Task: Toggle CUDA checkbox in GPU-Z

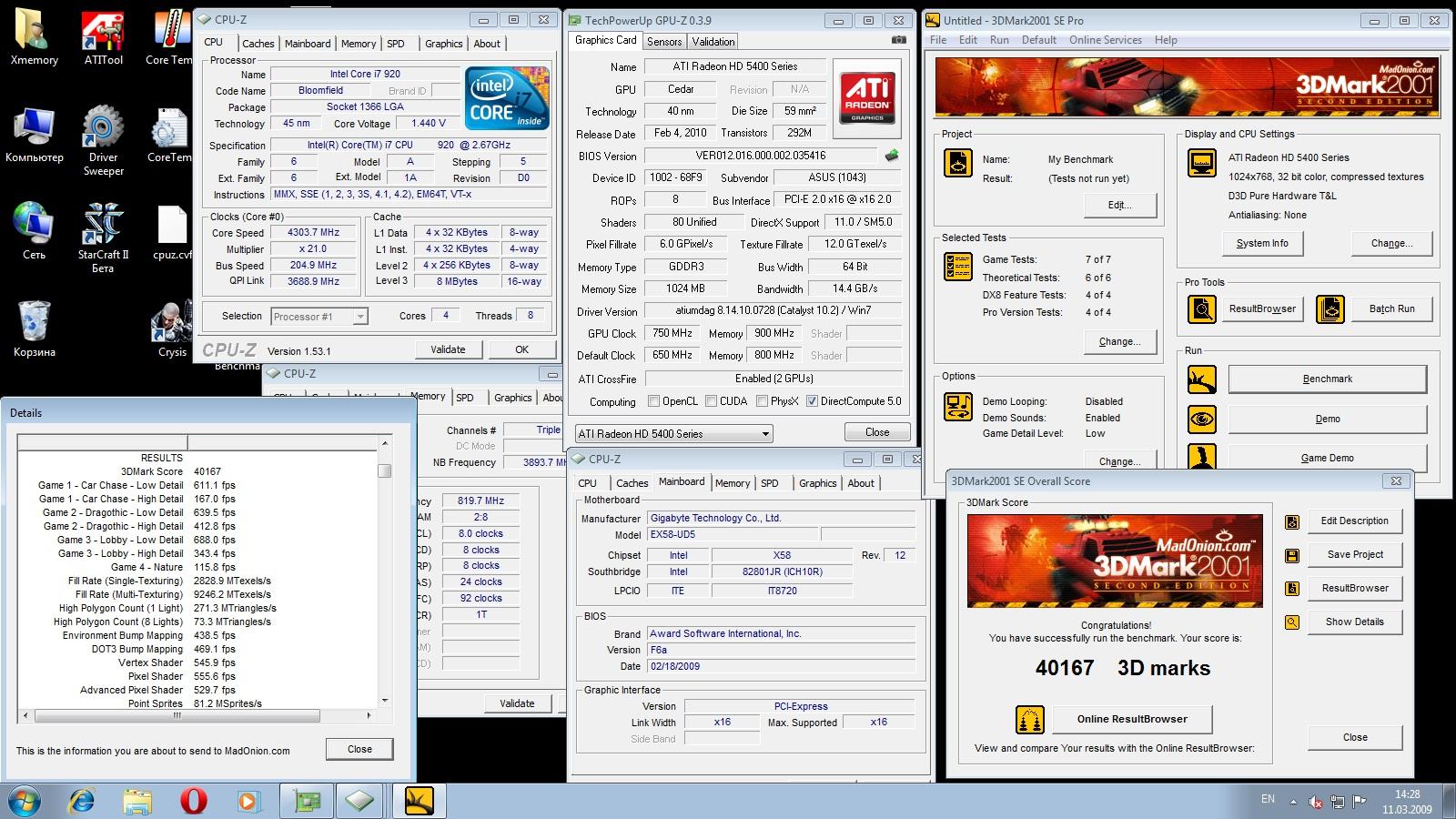Action: (x=711, y=401)
